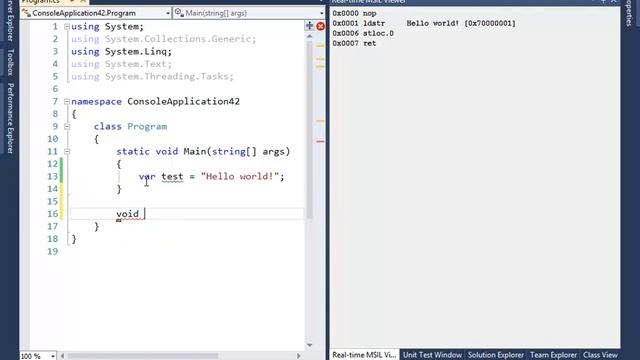Click 'System.Text' on line 4
The height and width of the screenshot is (360, 640).
[136, 64]
